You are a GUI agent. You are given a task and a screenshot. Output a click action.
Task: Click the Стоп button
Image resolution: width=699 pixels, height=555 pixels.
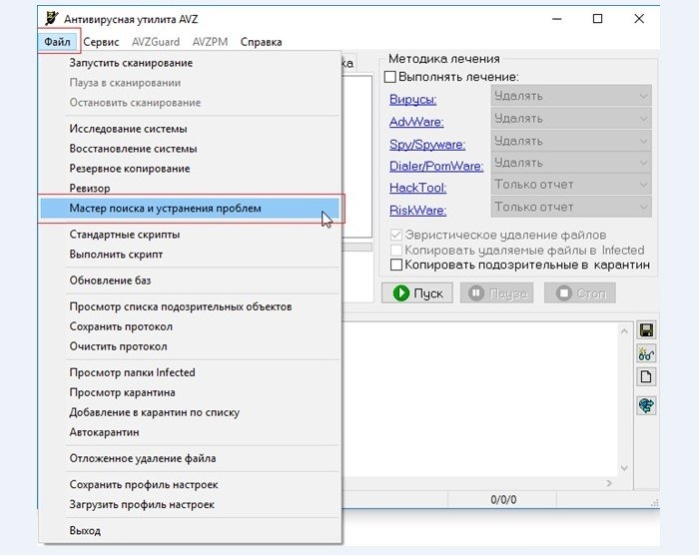580,293
